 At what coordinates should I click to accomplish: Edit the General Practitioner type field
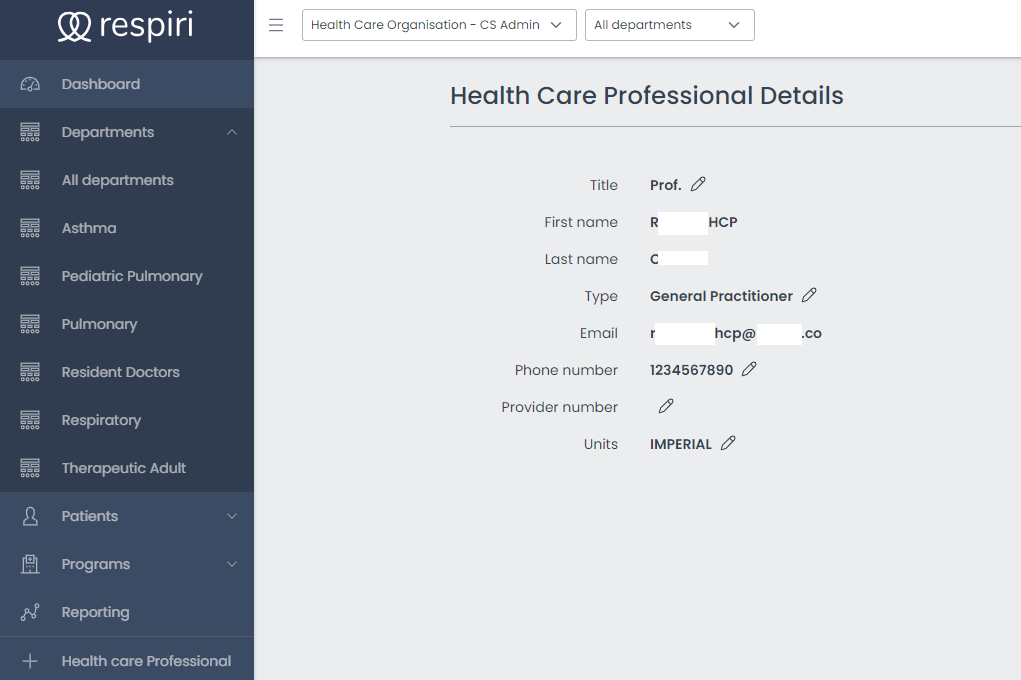click(809, 295)
